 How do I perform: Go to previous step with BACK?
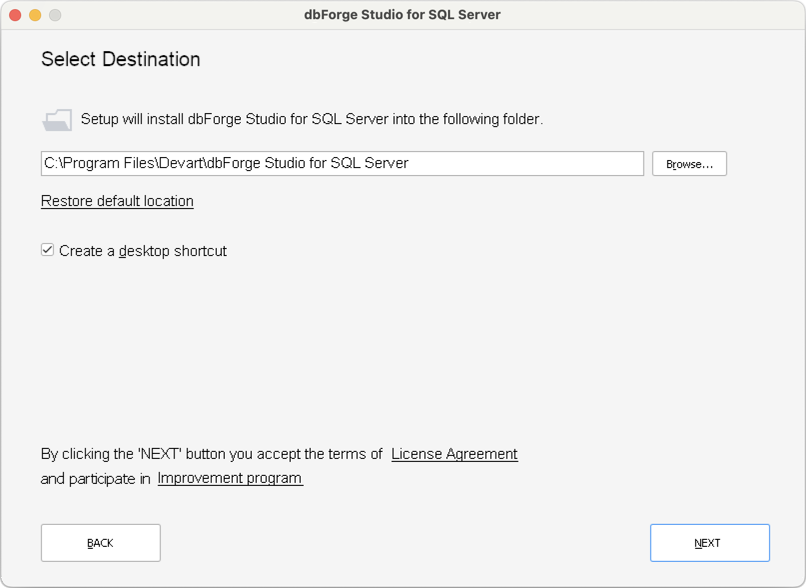(100, 543)
